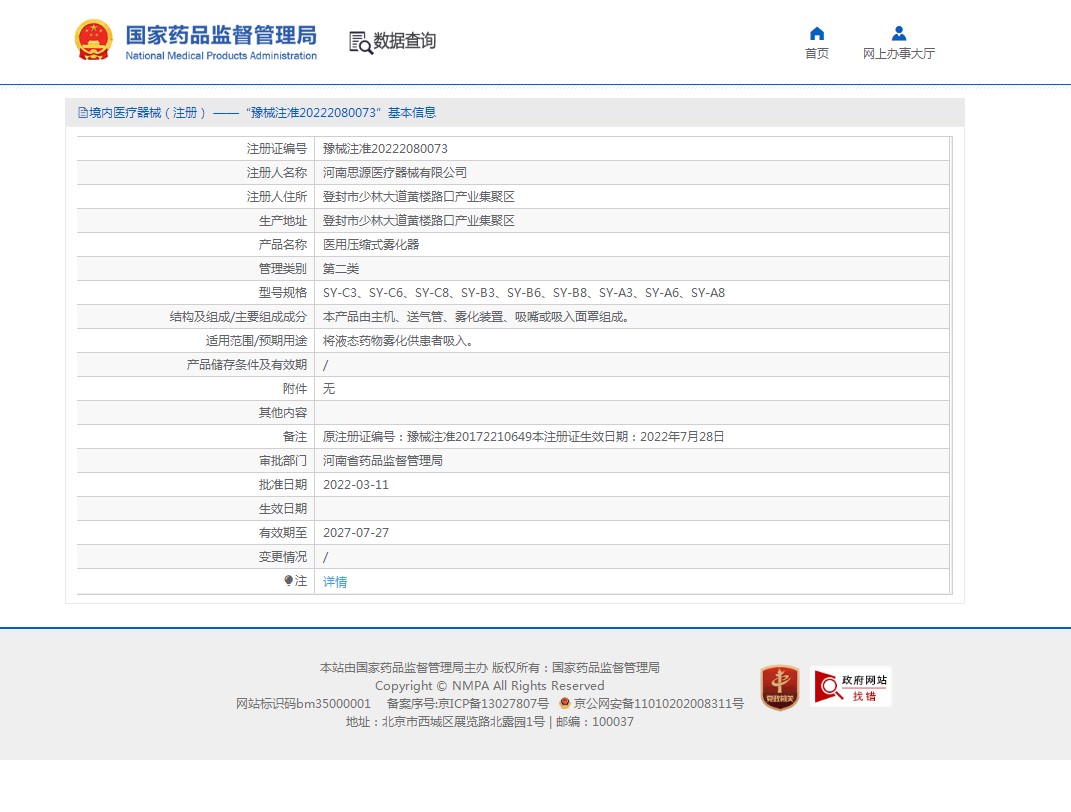Click the 注册人住所 address value

419,197
